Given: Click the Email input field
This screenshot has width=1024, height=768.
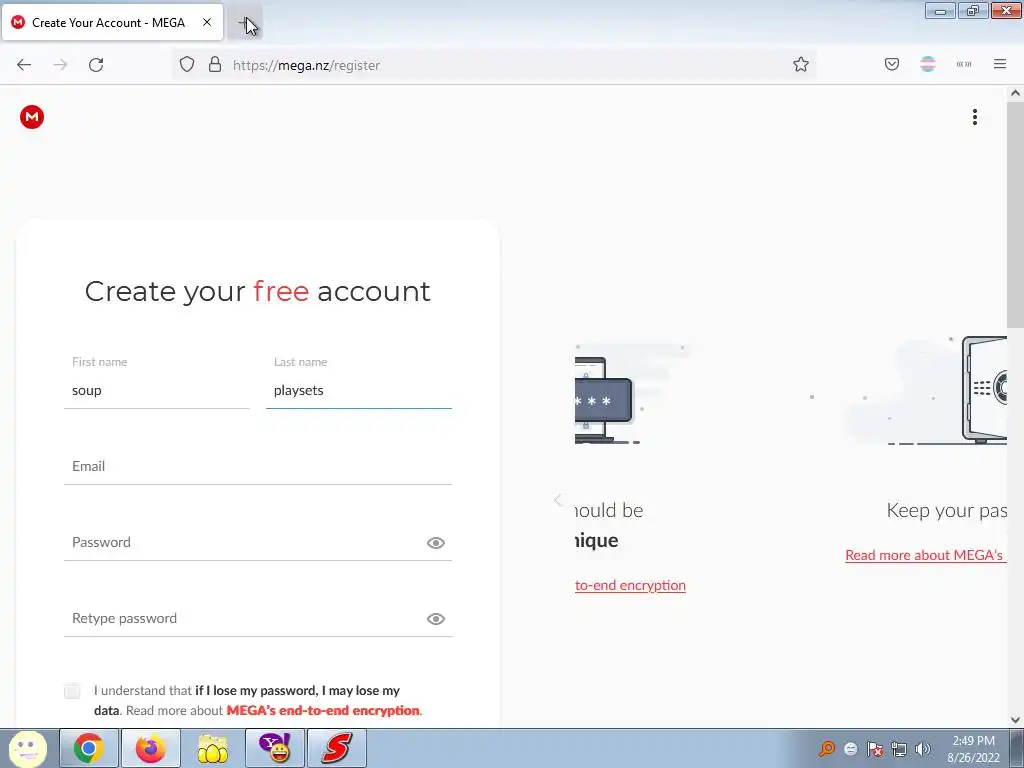Looking at the screenshot, I should 258,466.
